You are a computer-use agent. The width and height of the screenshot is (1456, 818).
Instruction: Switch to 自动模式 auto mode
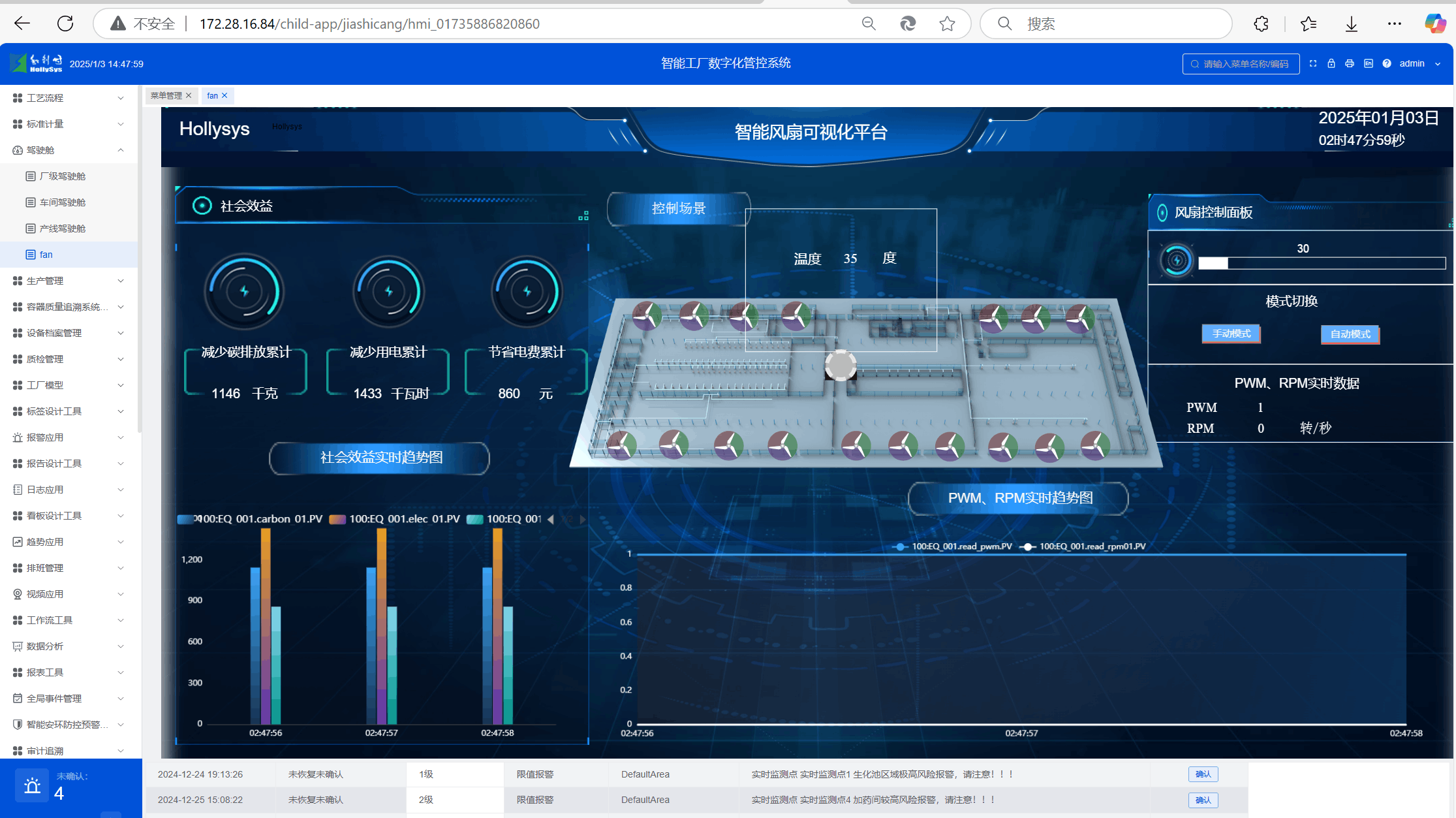click(x=1350, y=334)
